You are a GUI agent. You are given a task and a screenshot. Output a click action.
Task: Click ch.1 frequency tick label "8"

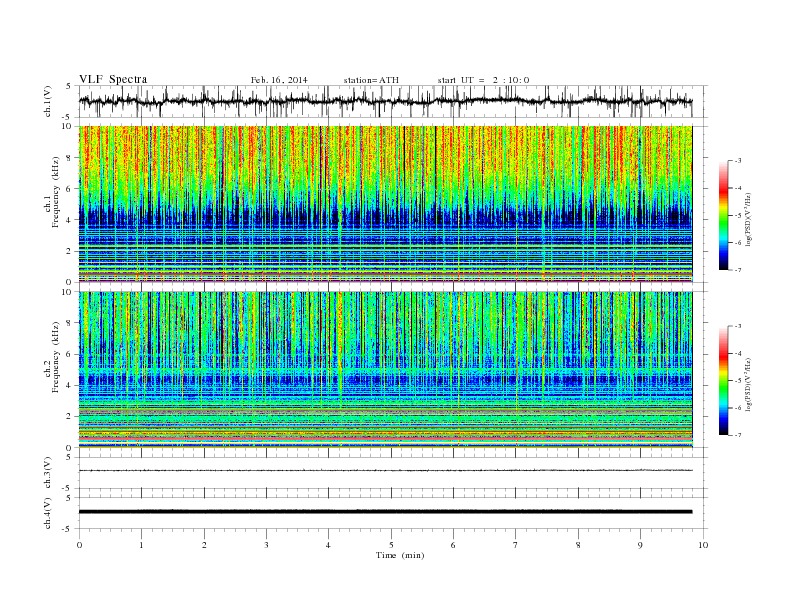tap(69, 158)
